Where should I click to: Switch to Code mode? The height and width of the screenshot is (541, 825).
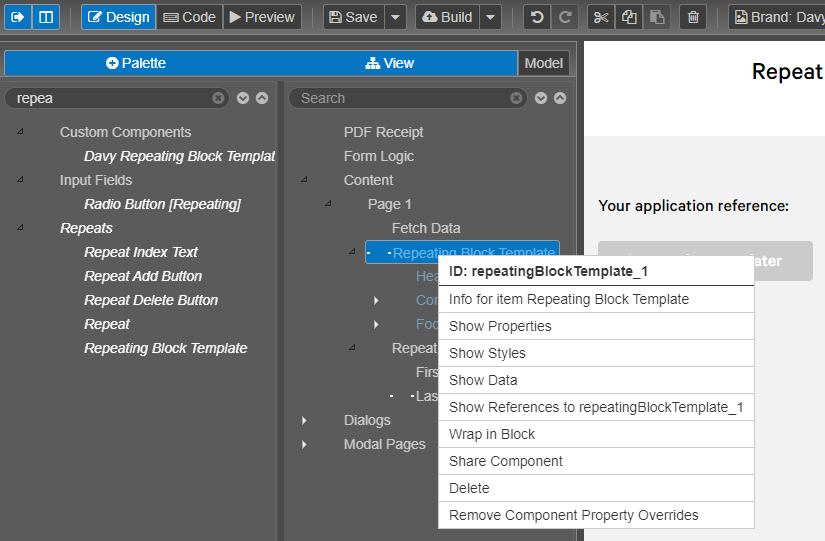tap(189, 17)
